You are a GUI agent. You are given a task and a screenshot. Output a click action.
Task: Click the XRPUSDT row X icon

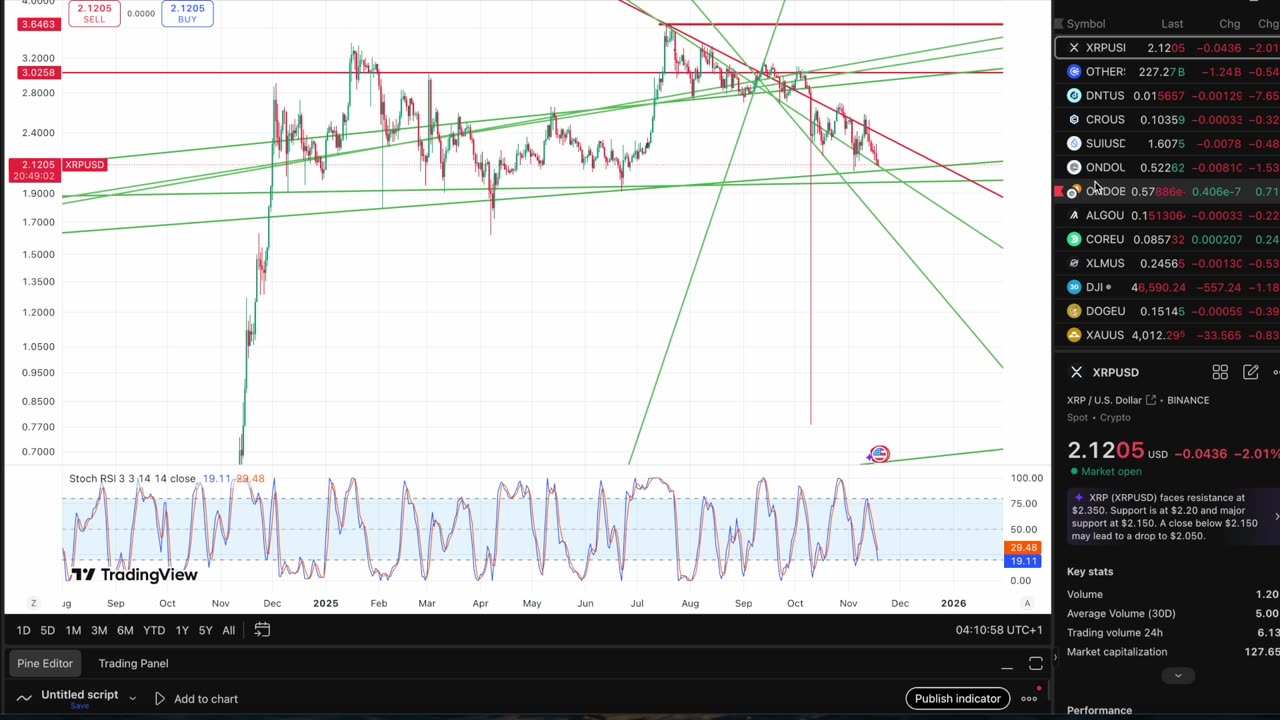tap(1074, 48)
